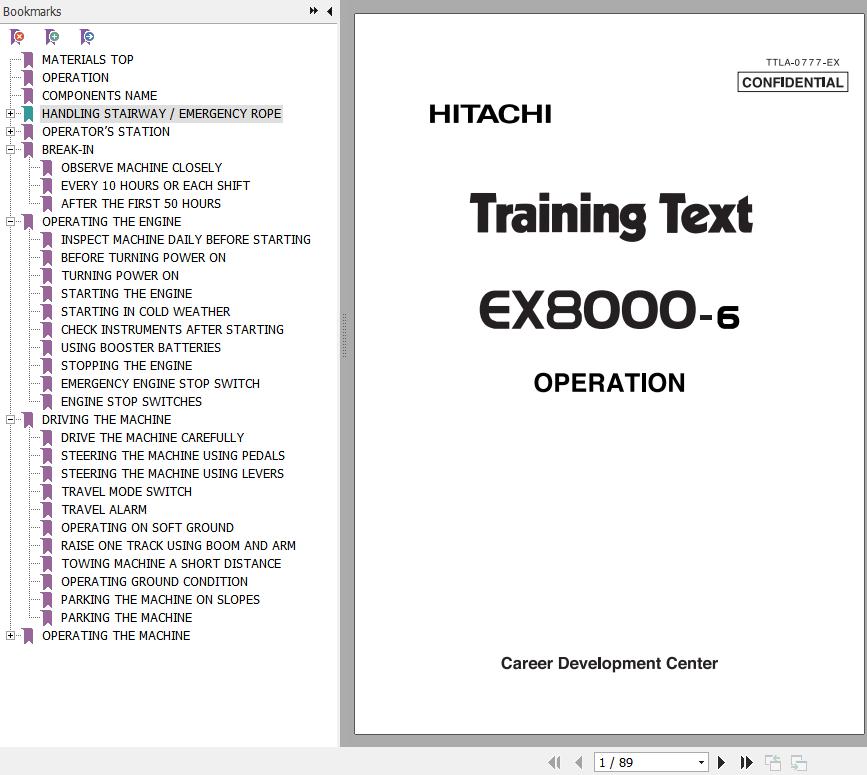Viewport: 867px width, 775px height.
Task: Select the COMPONENTS NAME bookmark
Action: (100, 96)
